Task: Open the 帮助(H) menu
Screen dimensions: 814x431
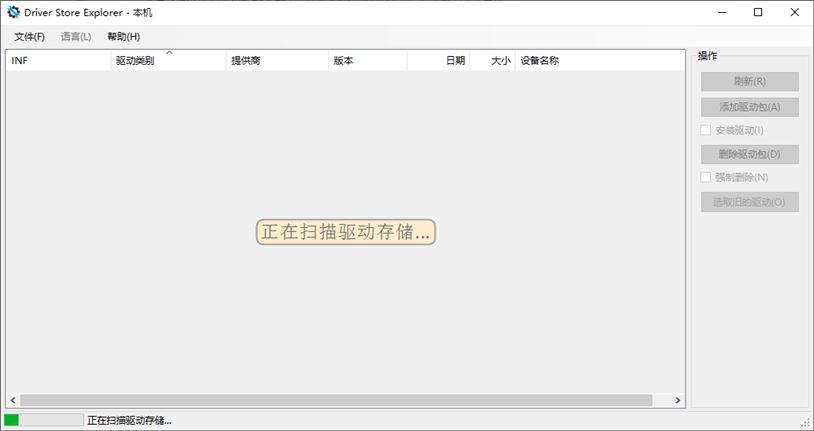Action: point(123,37)
